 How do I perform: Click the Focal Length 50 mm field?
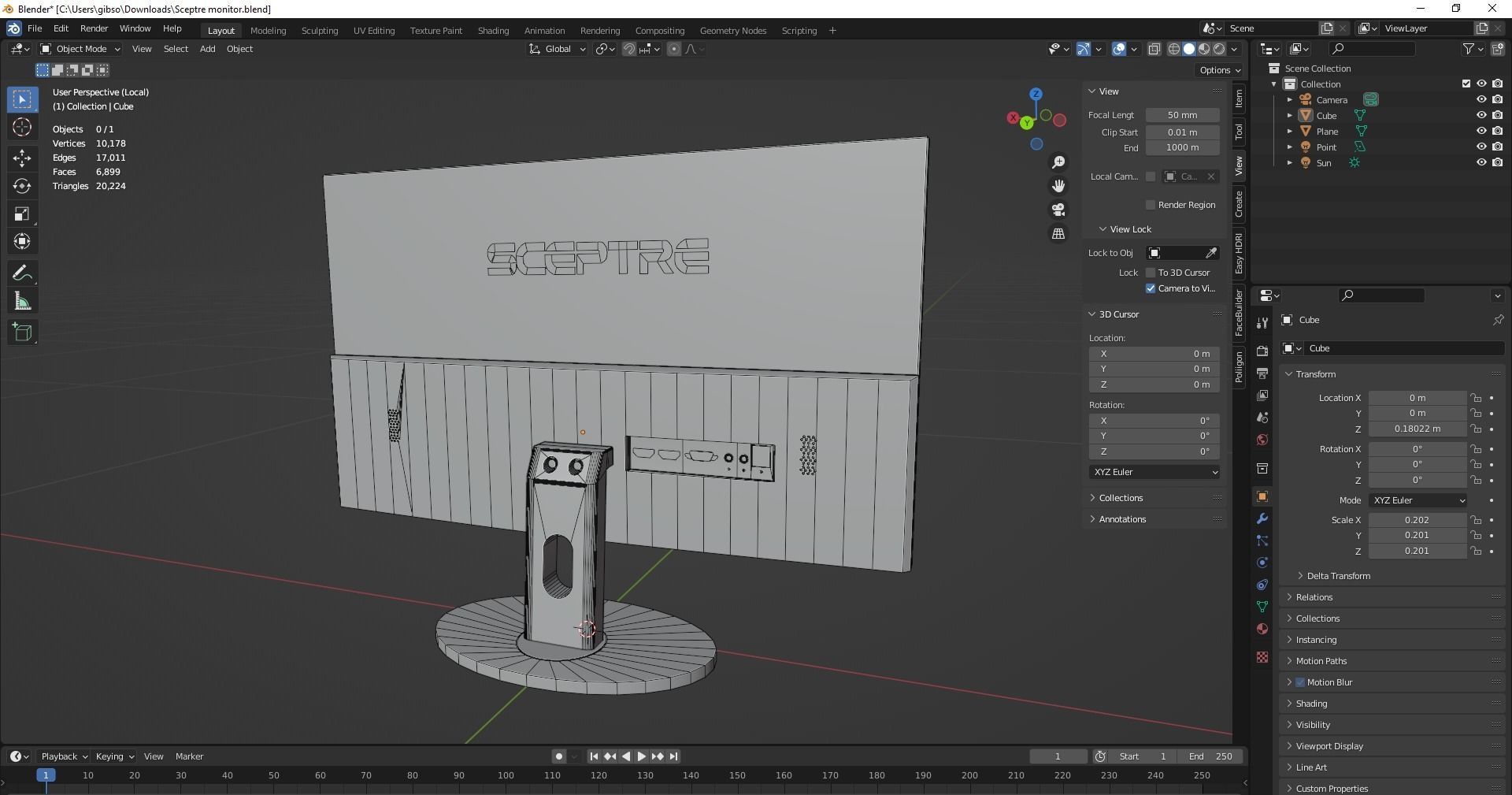click(x=1182, y=115)
